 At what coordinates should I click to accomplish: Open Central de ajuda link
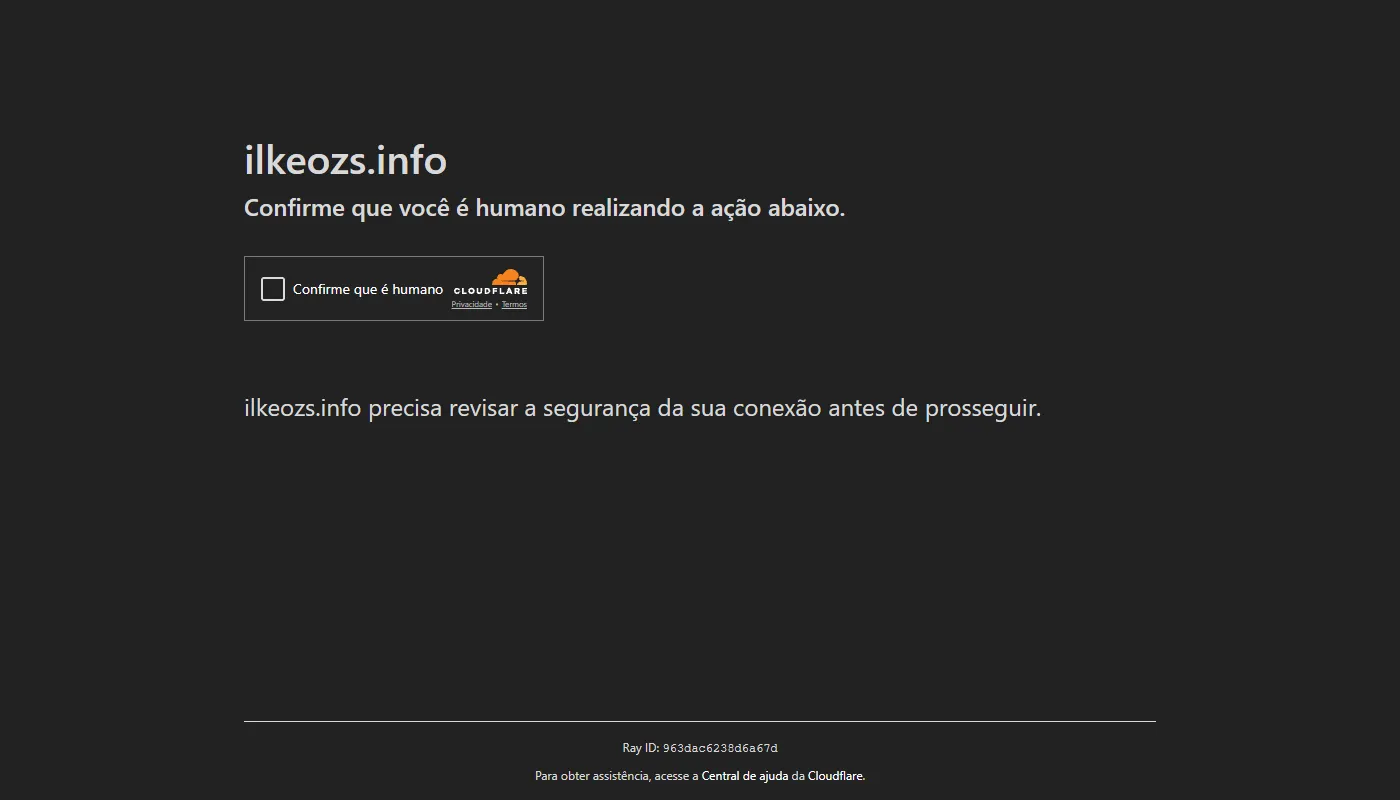click(x=745, y=776)
